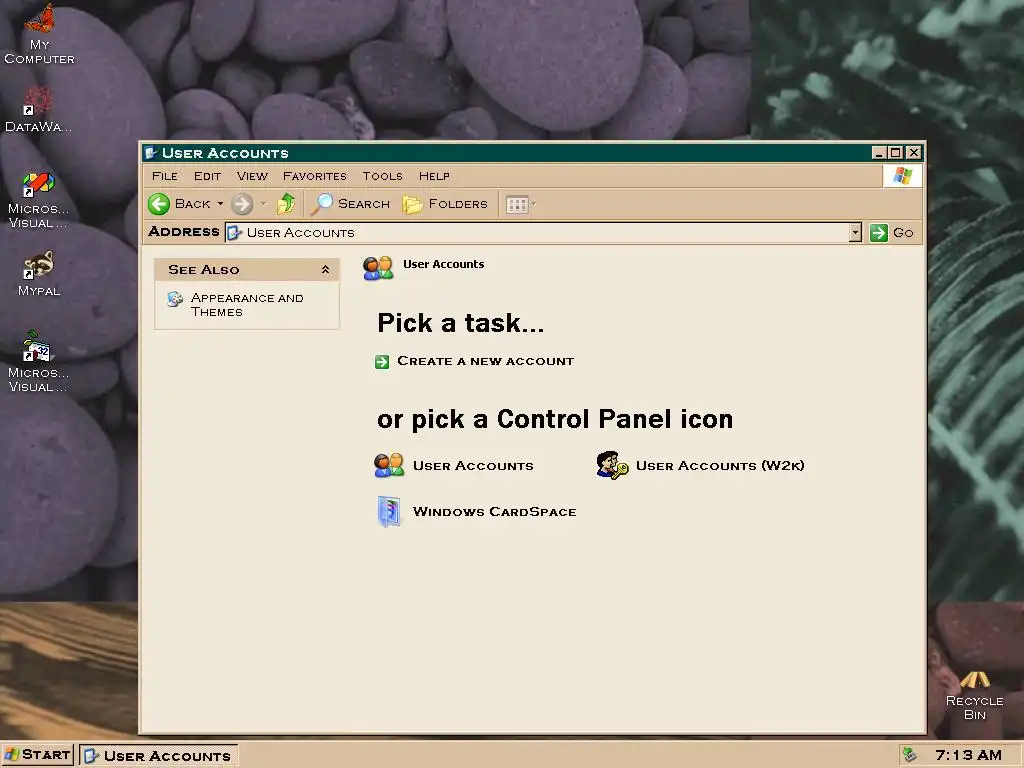Click the Start button
This screenshot has height=768, width=1024.
coord(38,755)
